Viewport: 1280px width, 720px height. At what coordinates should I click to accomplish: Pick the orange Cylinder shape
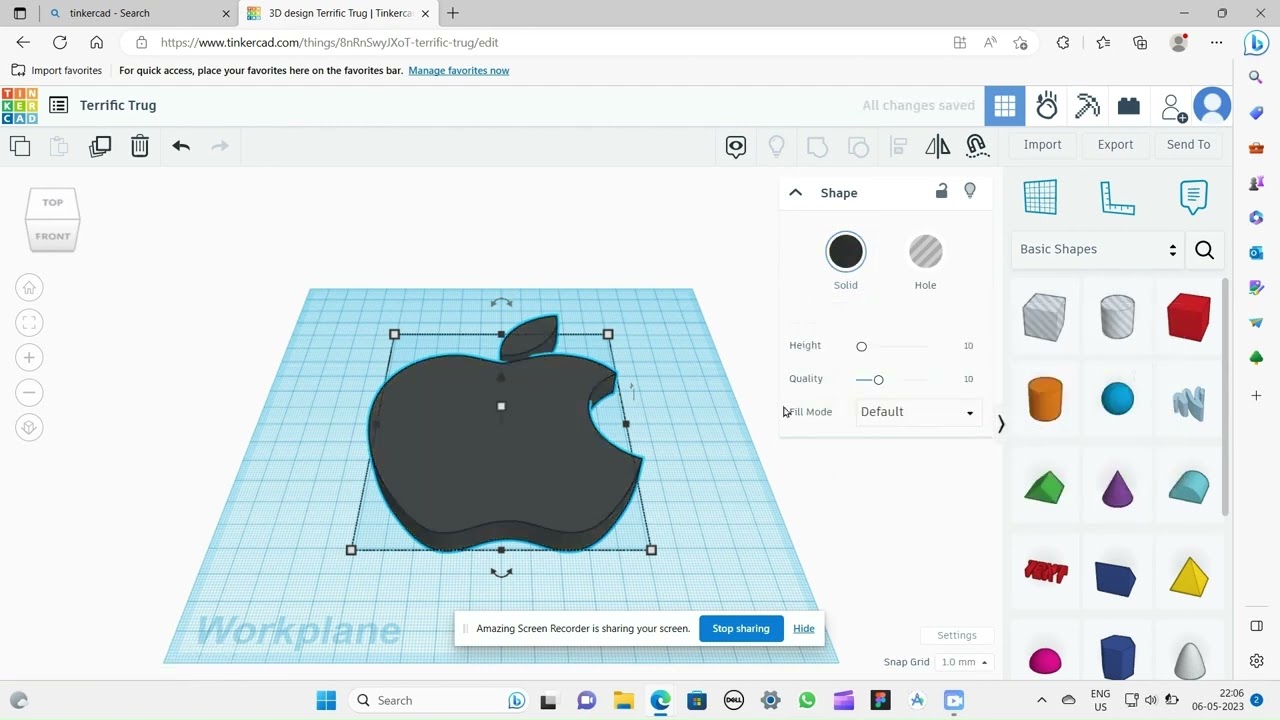coord(1045,399)
